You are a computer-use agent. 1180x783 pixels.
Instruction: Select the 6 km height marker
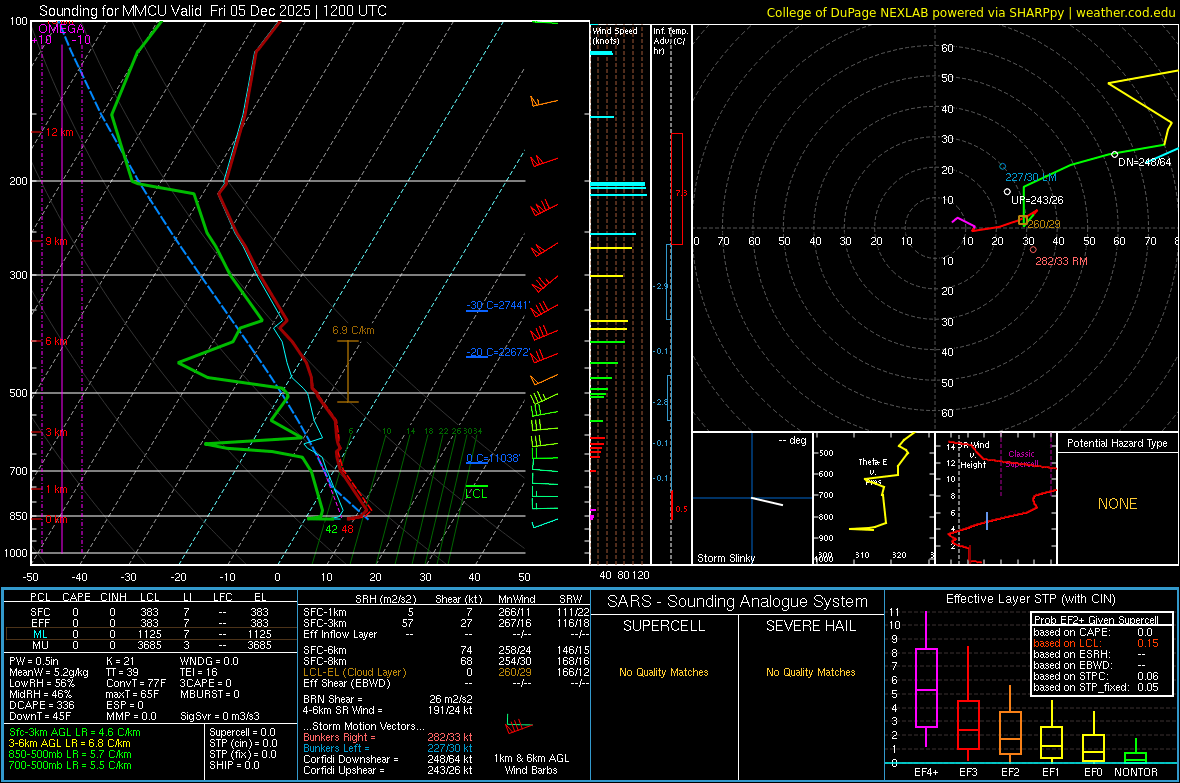click(x=56, y=341)
